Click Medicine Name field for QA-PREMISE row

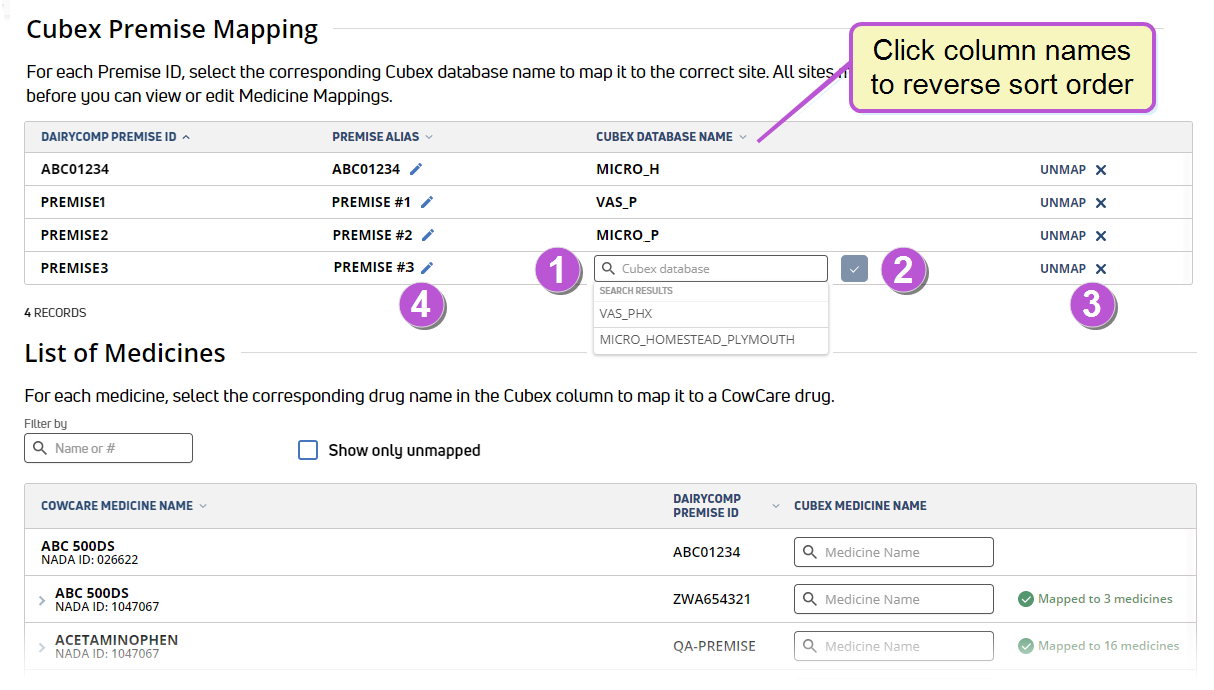tap(894, 646)
